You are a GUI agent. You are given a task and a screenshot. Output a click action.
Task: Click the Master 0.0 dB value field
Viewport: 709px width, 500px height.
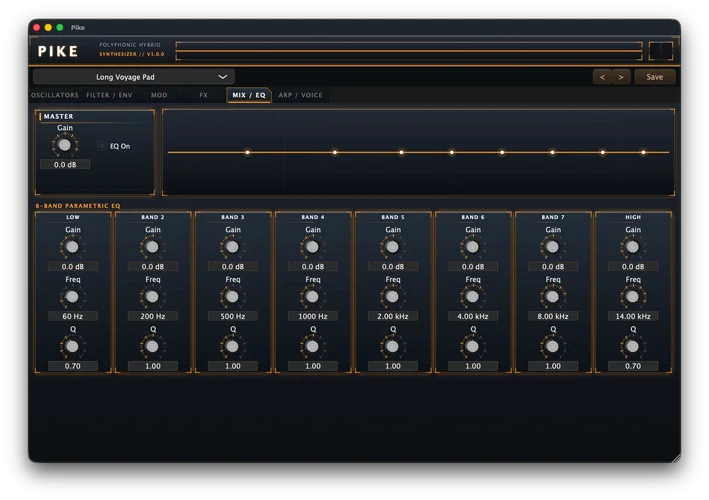(x=65, y=165)
